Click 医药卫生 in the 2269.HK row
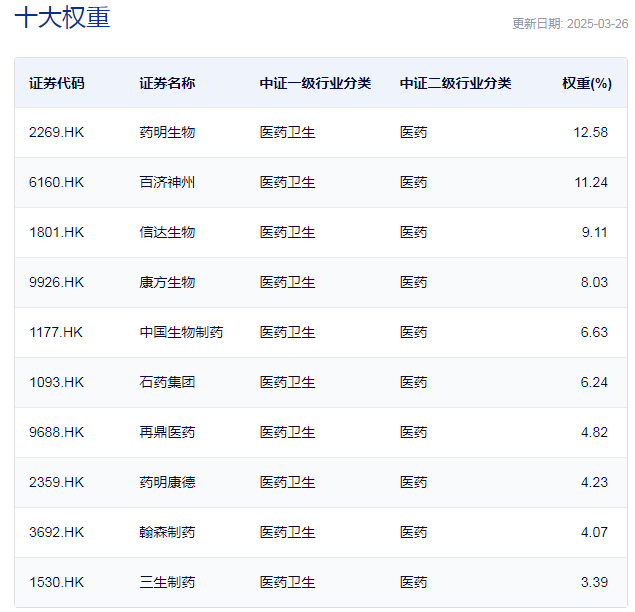The height and width of the screenshot is (612, 635). (x=287, y=132)
